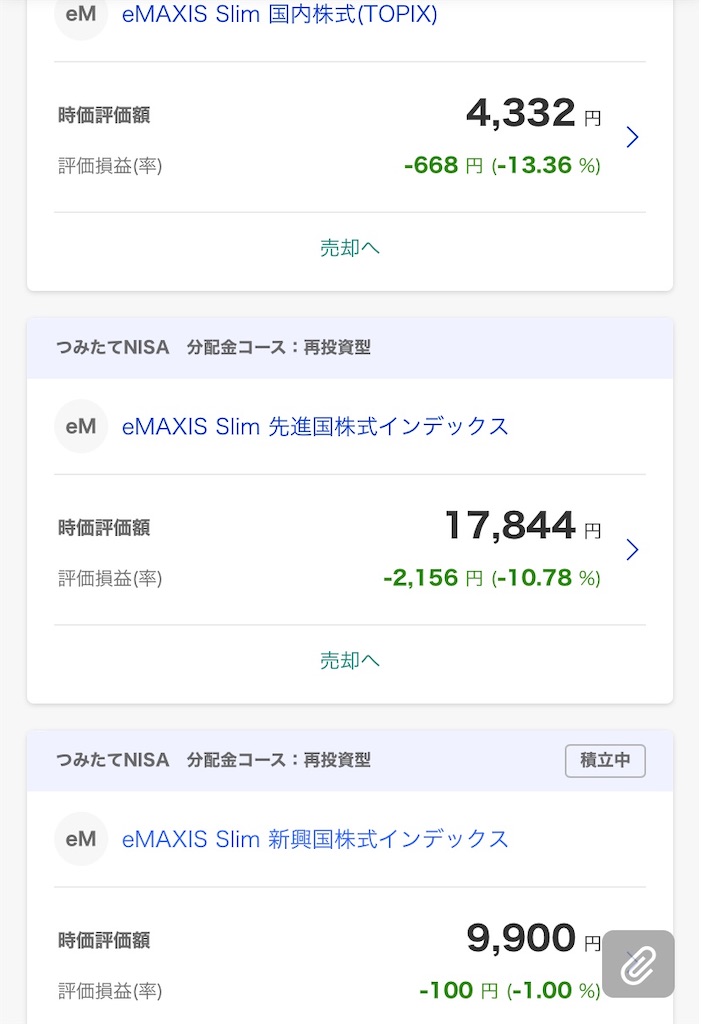Select the 17,844 円 valuation amount
The image size is (701, 1024).
523,526
